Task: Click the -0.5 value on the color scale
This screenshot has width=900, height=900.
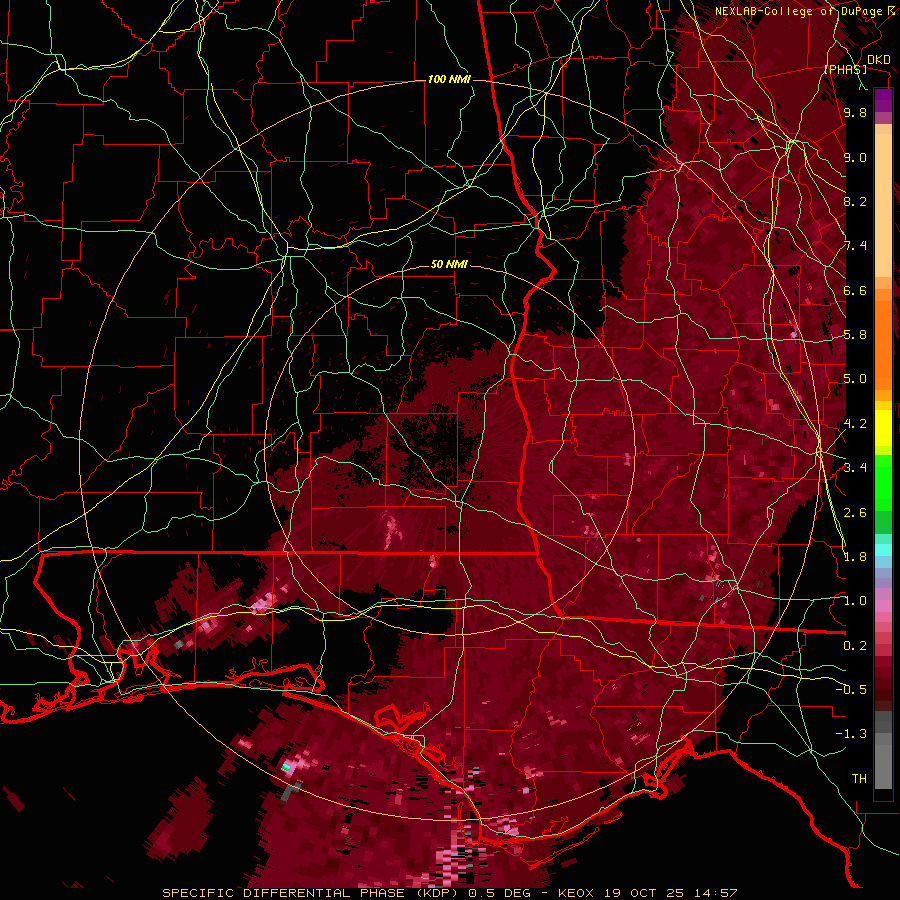Action: point(851,690)
